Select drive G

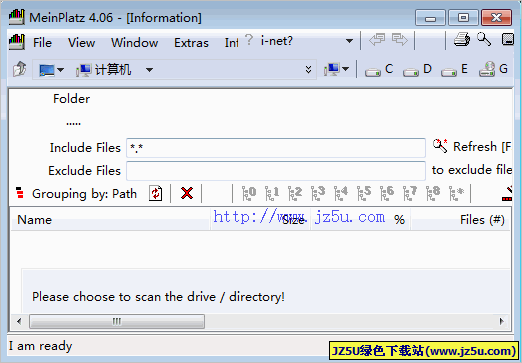tap(493, 69)
